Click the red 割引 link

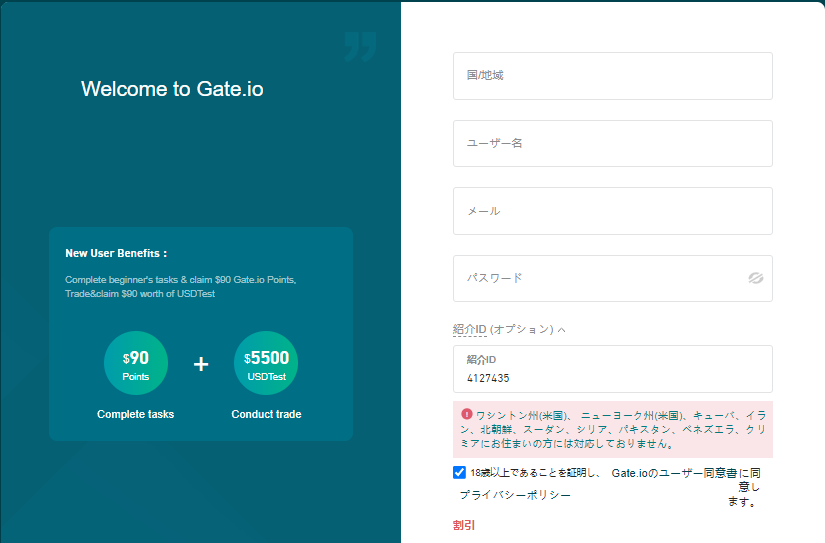(x=464, y=525)
